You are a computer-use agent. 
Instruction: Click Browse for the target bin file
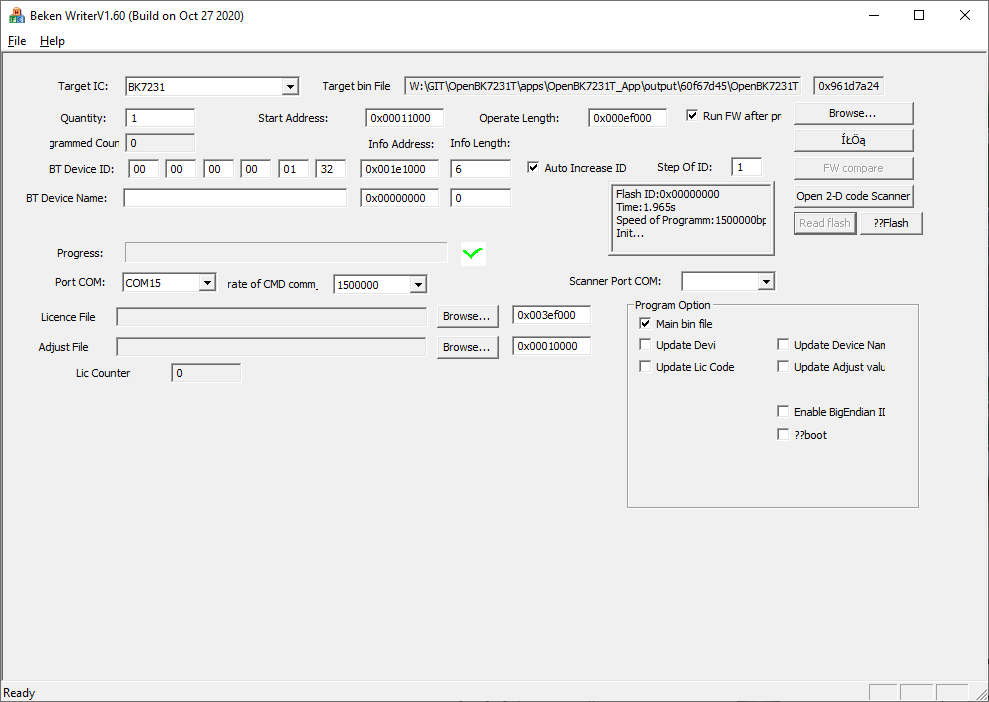(853, 114)
